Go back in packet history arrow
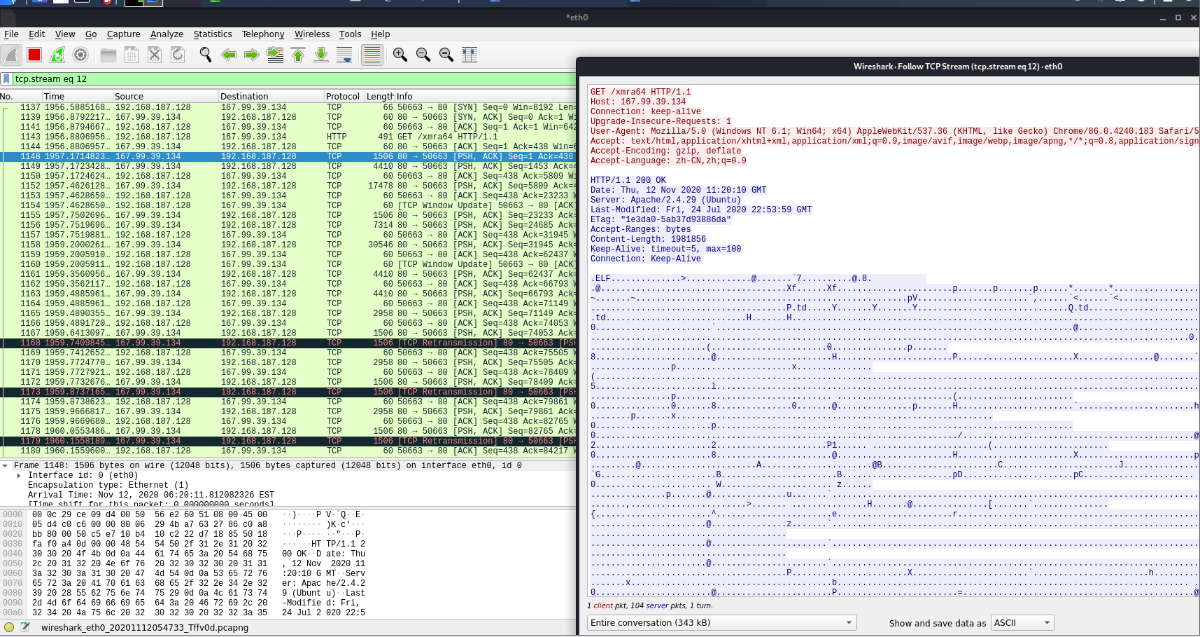 pyautogui.click(x=228, y=54)
